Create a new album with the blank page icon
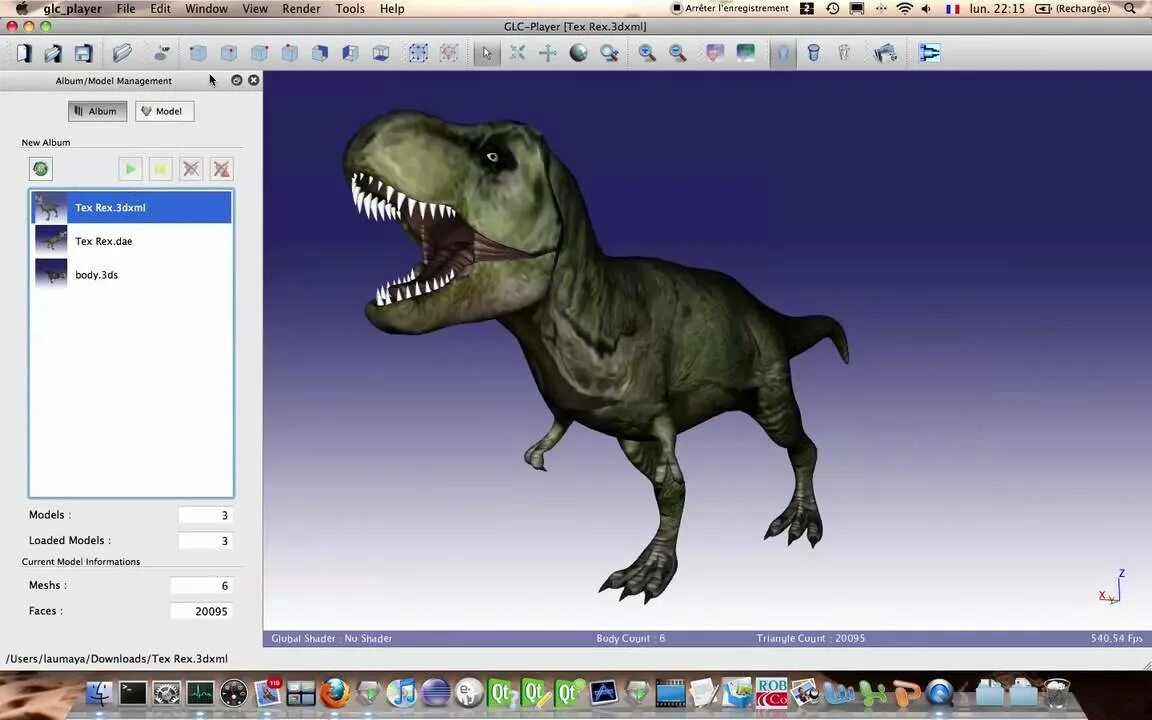The image size is (1152, 720). [24, 53]
